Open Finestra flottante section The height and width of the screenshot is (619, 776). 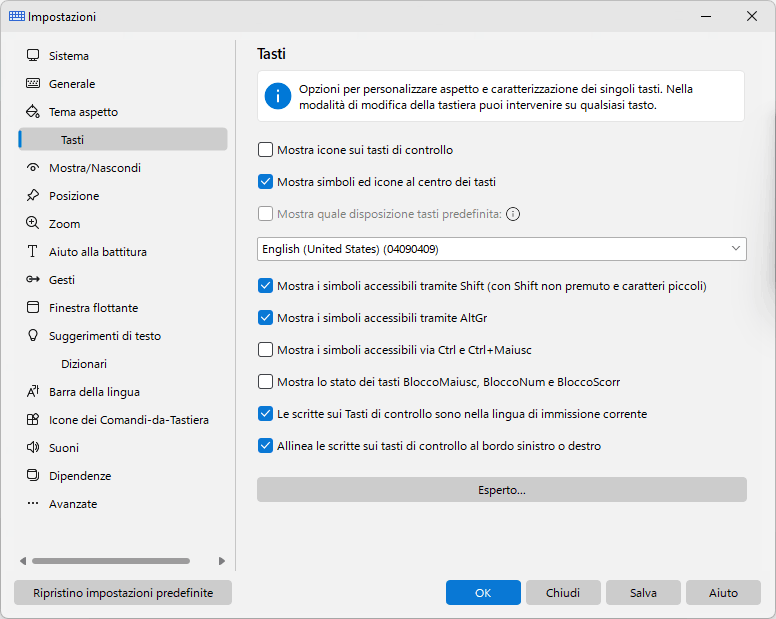pos(123,308)
